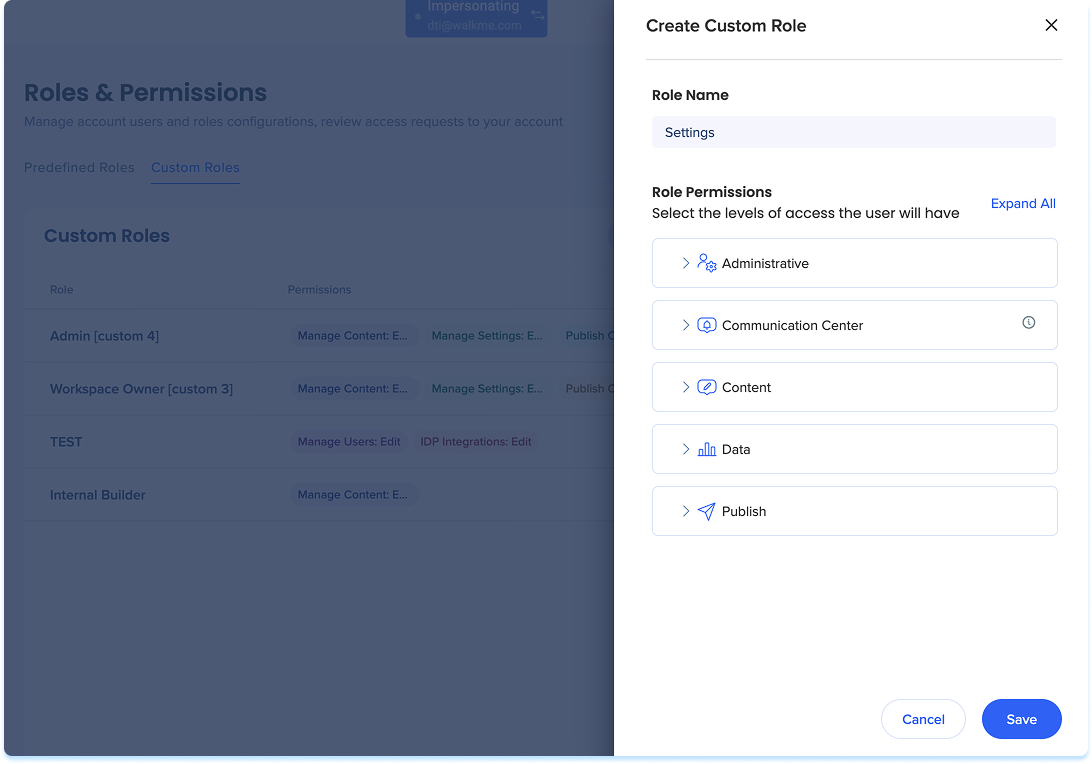Expand the Publish permissions chevron
The height and width of the screenshot is (764, 1092).
pyautogui.click(x=686, y=511)
